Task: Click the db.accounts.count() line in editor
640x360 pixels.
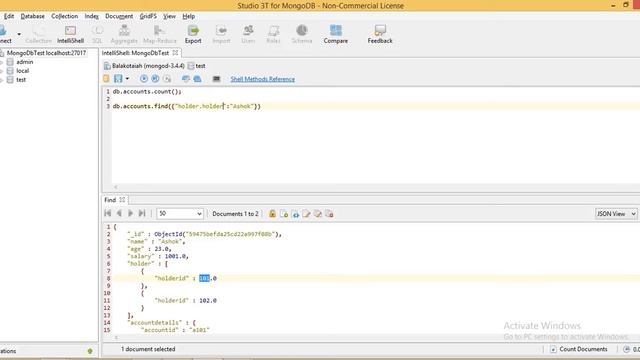Action: coord(147,92)
